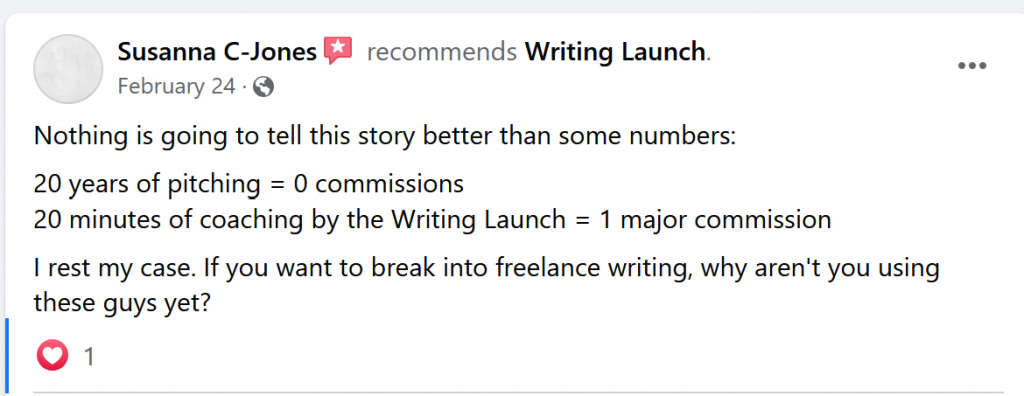This screenshot has height=396, width=1024.
Task: Click the red star recommendation badge
Action: point(338,50)
